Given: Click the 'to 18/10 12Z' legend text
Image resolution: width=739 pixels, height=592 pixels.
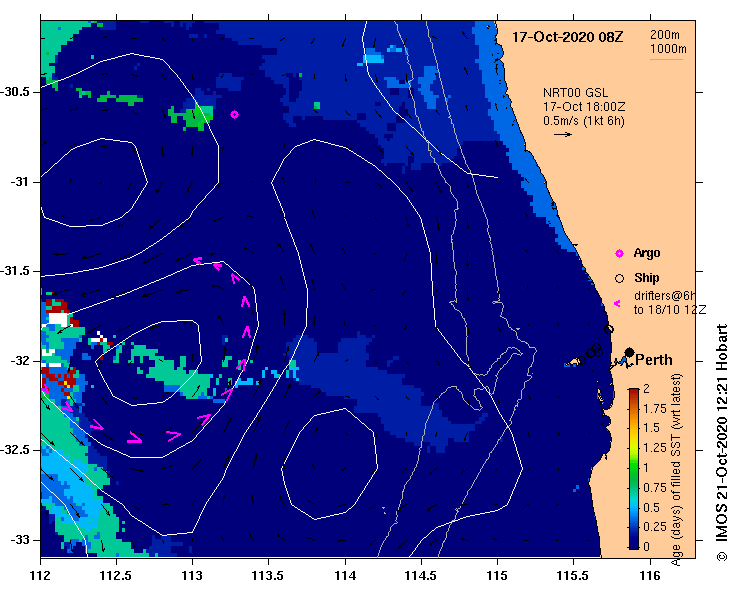Looking at the screenshot, I should 670,310.
